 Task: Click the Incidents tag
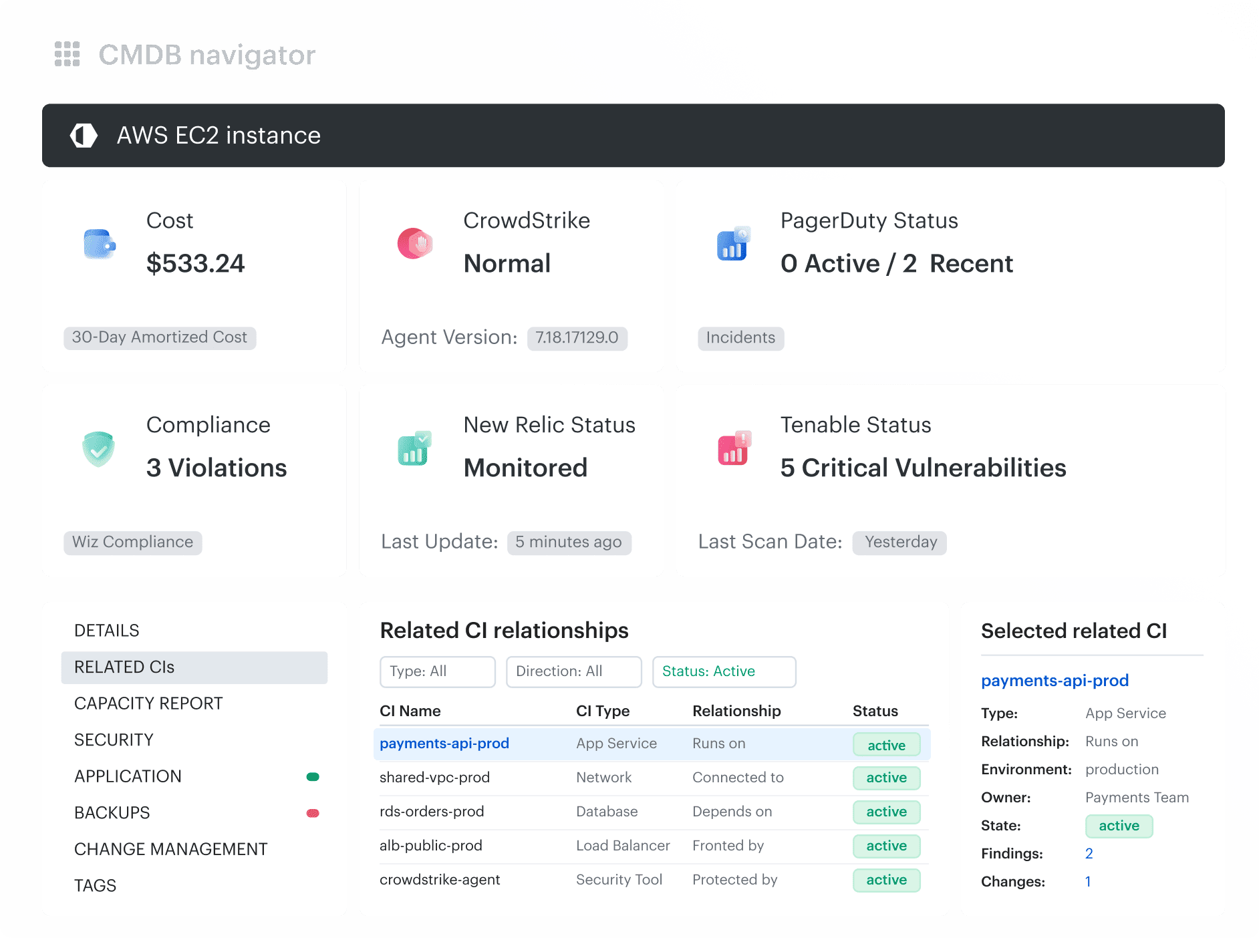[x=740, y=338]
